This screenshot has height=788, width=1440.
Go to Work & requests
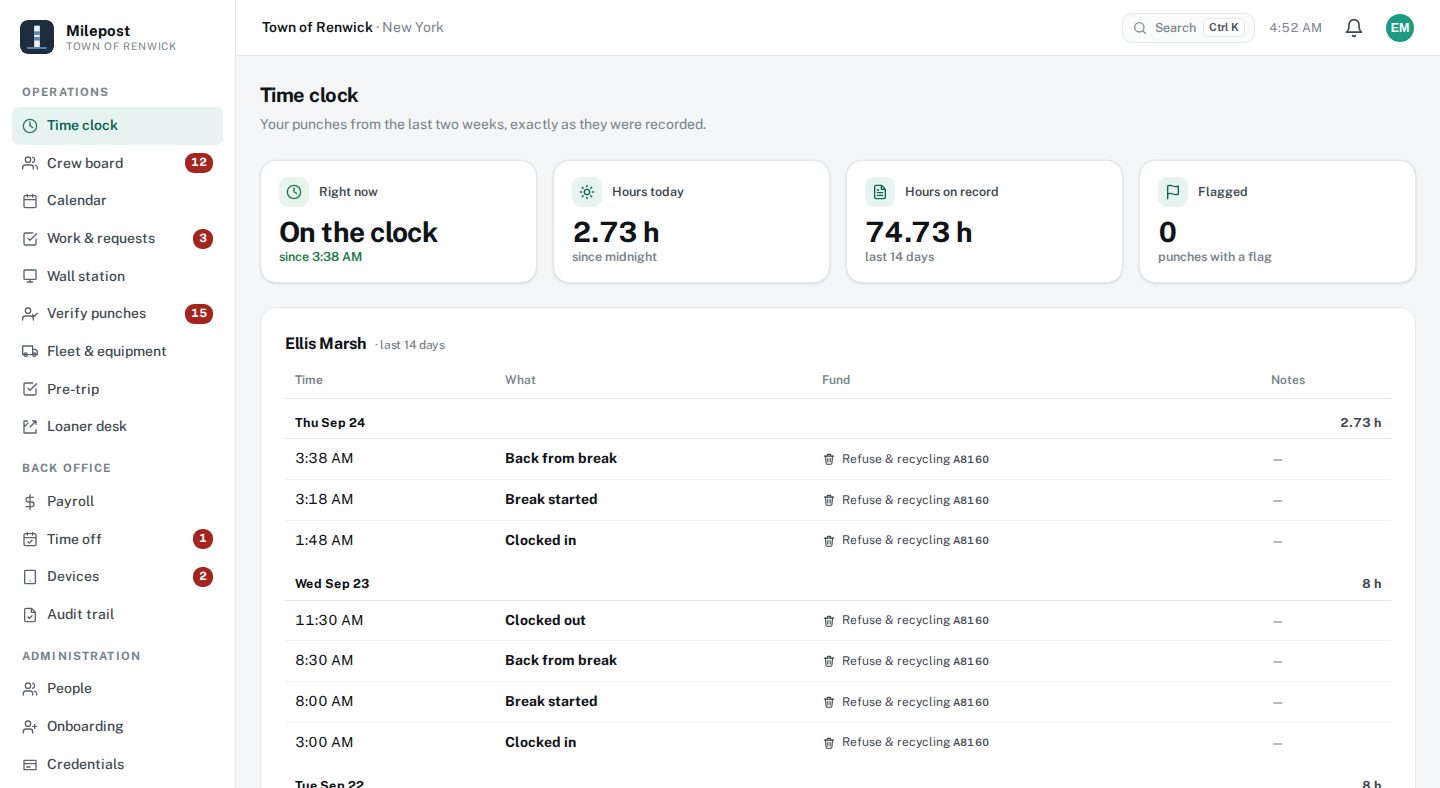[117, 239]
